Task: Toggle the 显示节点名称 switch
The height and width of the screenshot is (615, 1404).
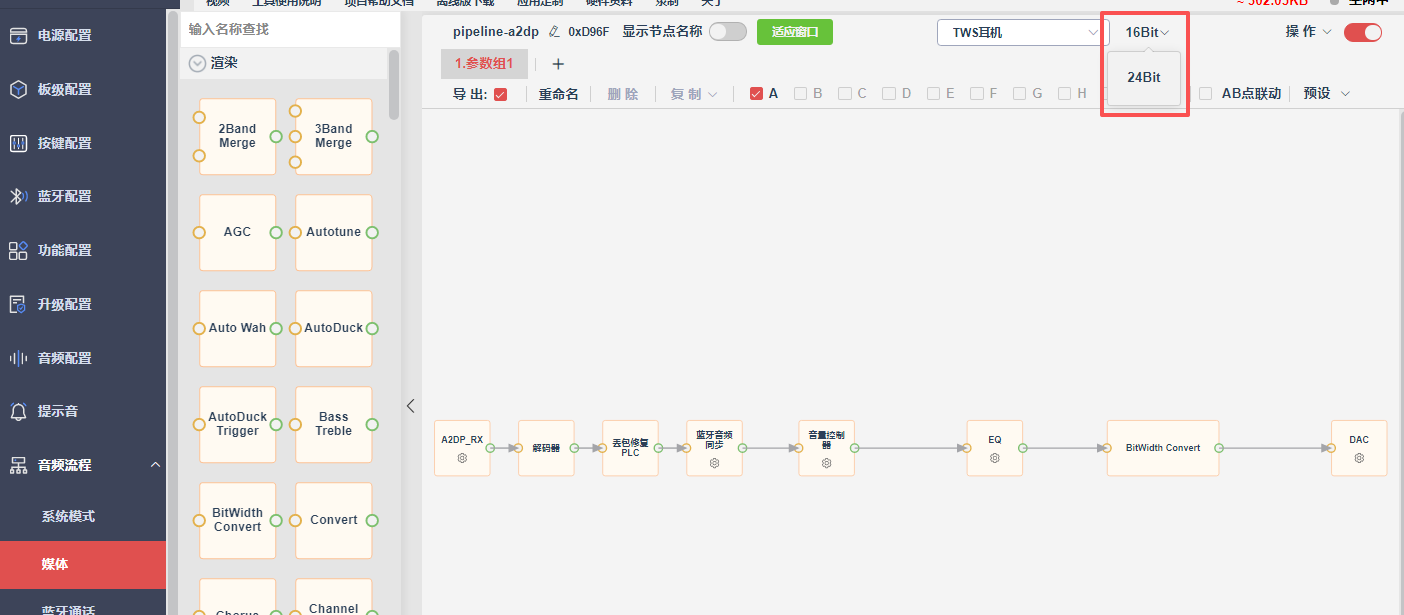Action: (728, 32)
